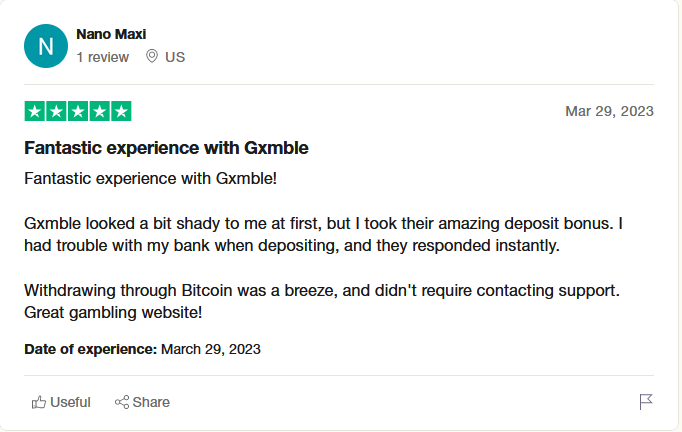Click the thumbs-up Useful icon
This screenshot has width=682, height=432.
pyautogui.click(x=39, y=402)
